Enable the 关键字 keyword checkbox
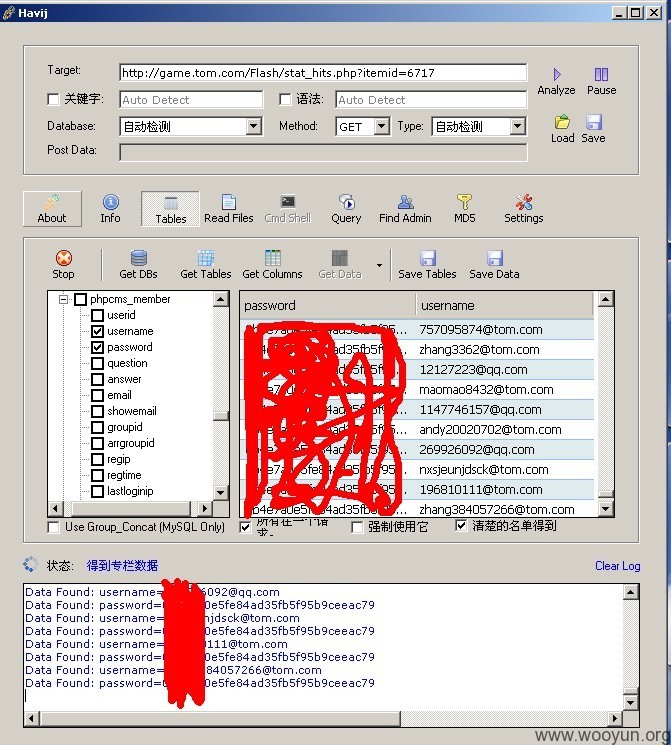This screenshot has height=745, width=671. 53,99
